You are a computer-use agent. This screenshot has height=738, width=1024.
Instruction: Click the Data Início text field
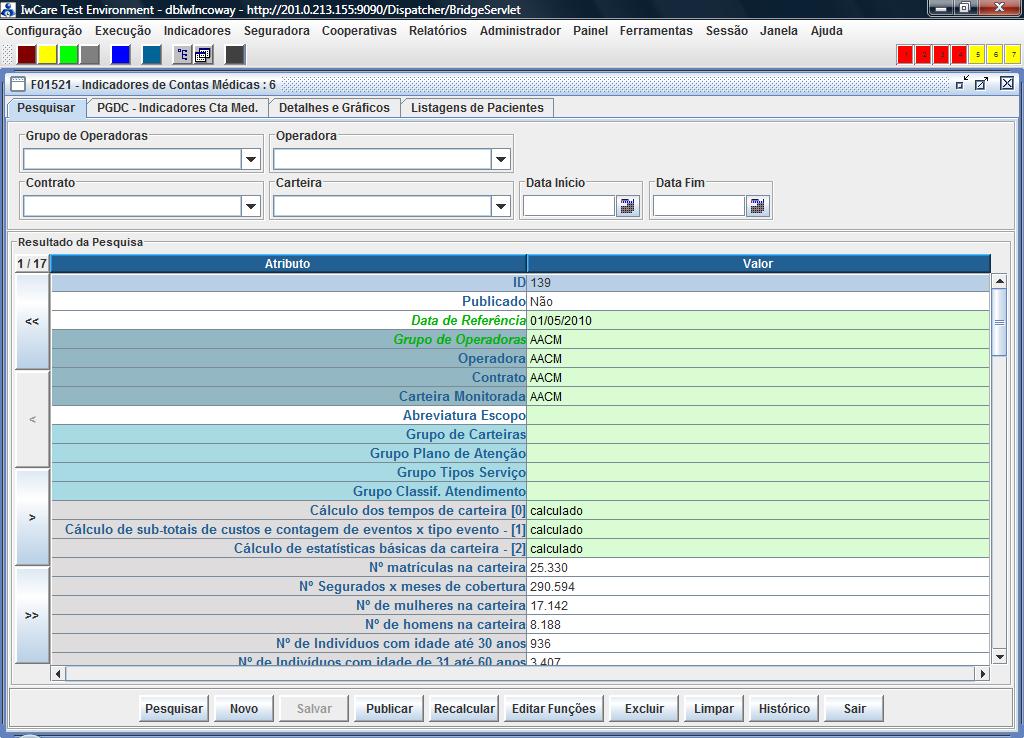[x=568, y=206]
